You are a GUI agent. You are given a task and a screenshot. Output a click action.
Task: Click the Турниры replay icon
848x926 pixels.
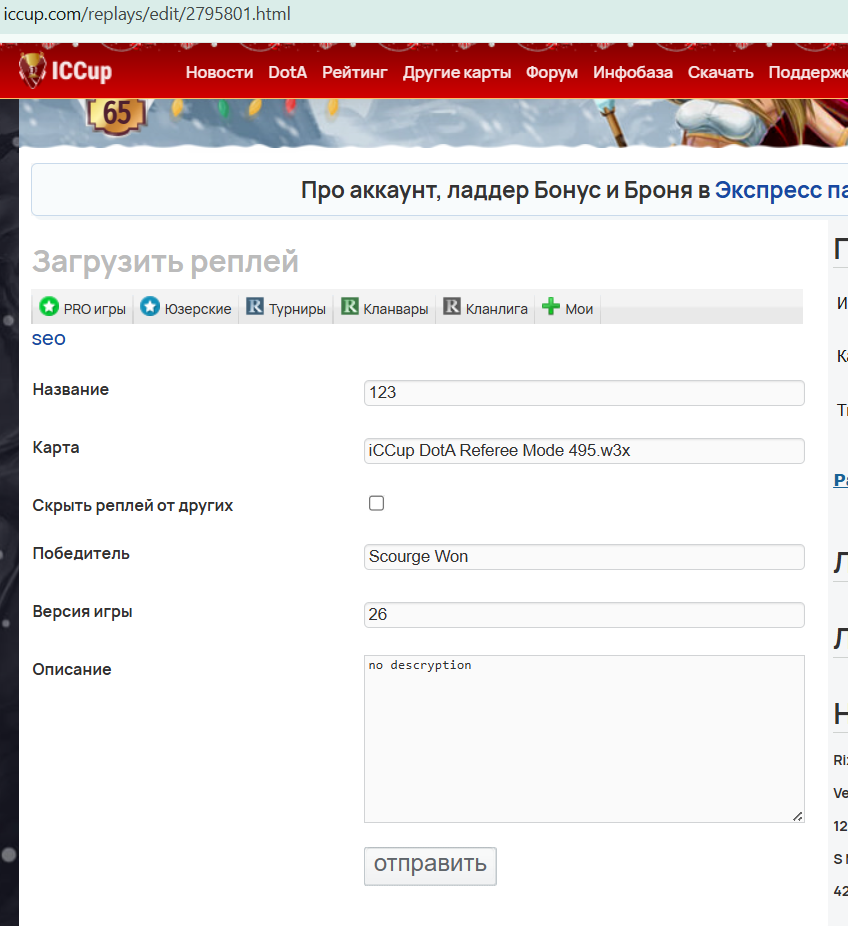tap(255, 307)
